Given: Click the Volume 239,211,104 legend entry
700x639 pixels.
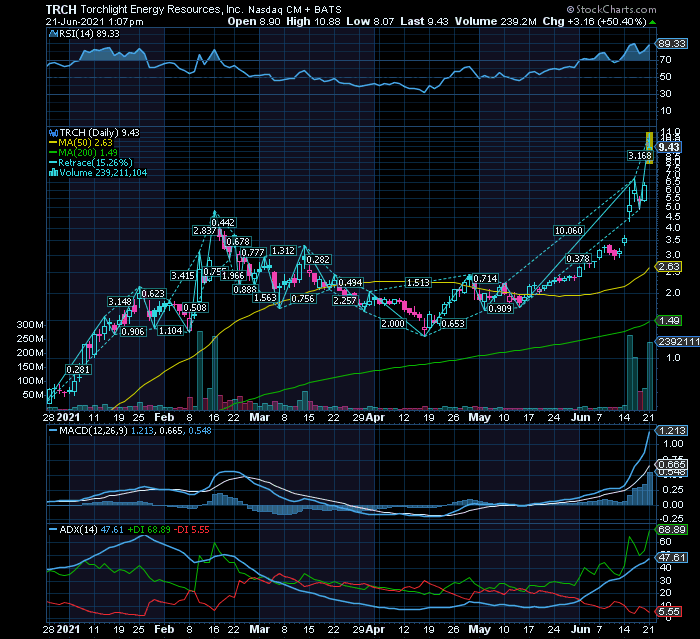Looking at the screenshot, I should click(x=103, y=172).
